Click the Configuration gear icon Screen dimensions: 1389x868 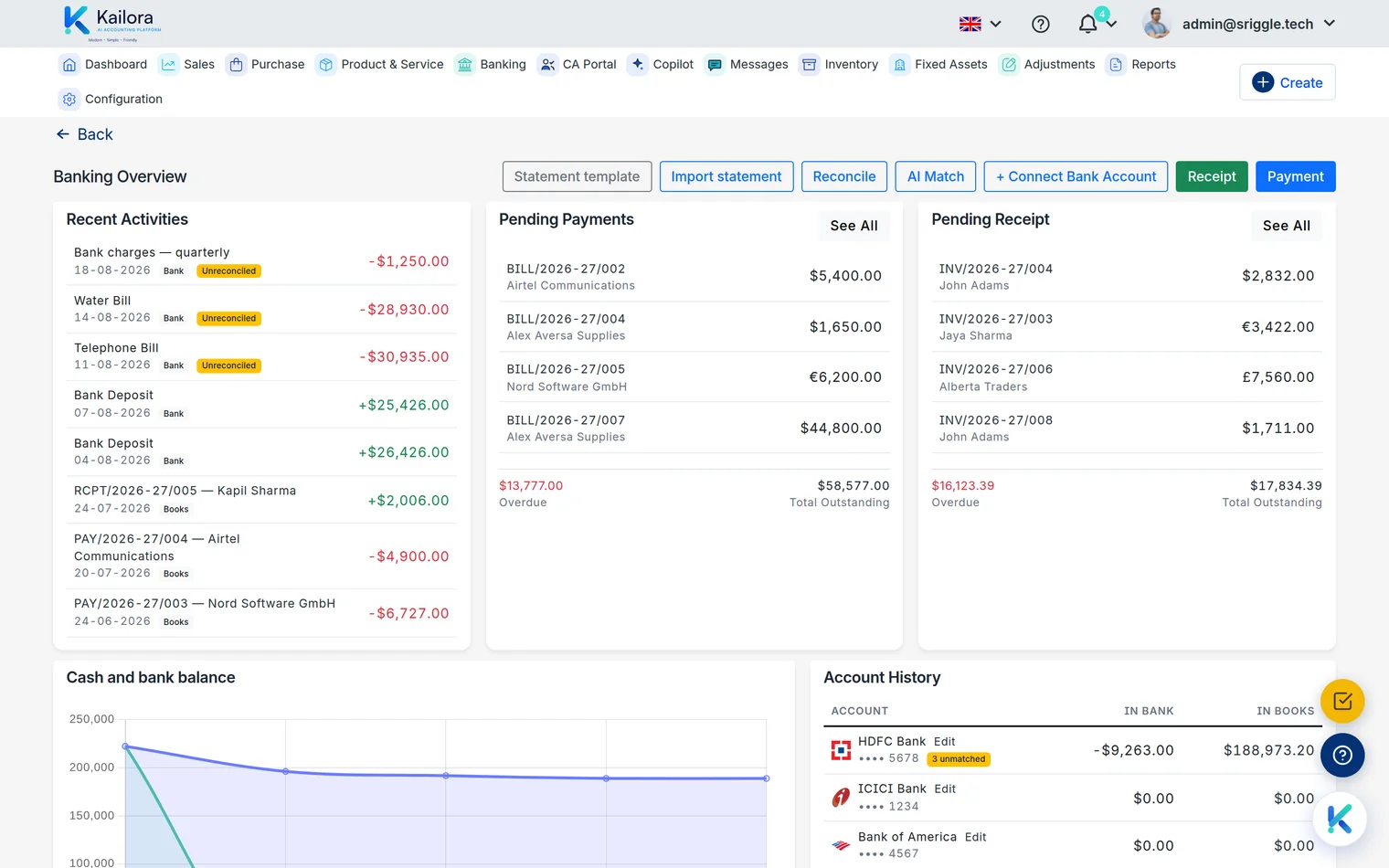[x=69, y=100]
